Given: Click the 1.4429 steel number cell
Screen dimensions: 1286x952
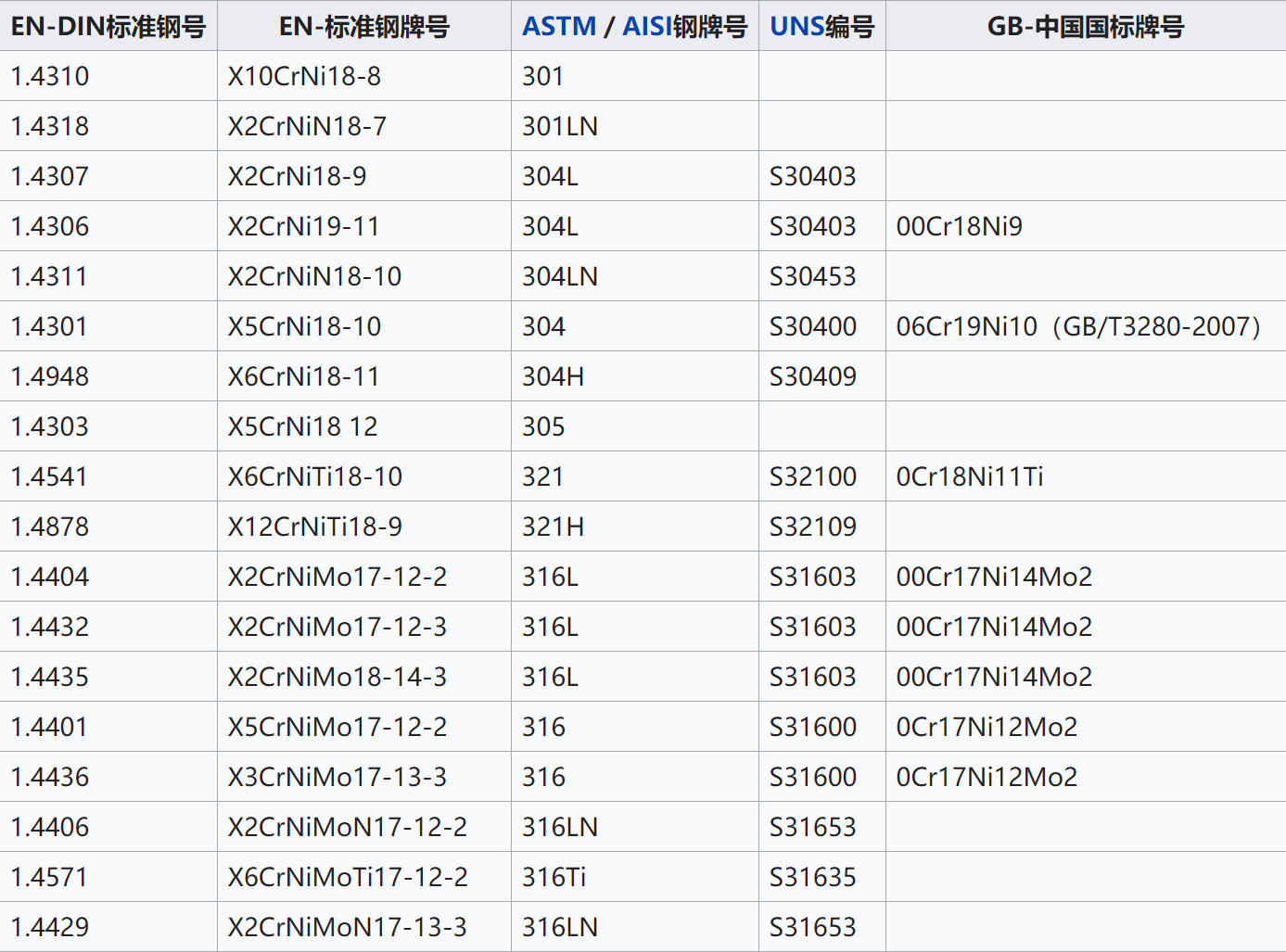Looking at the screenshot, I should click(50, 927).
